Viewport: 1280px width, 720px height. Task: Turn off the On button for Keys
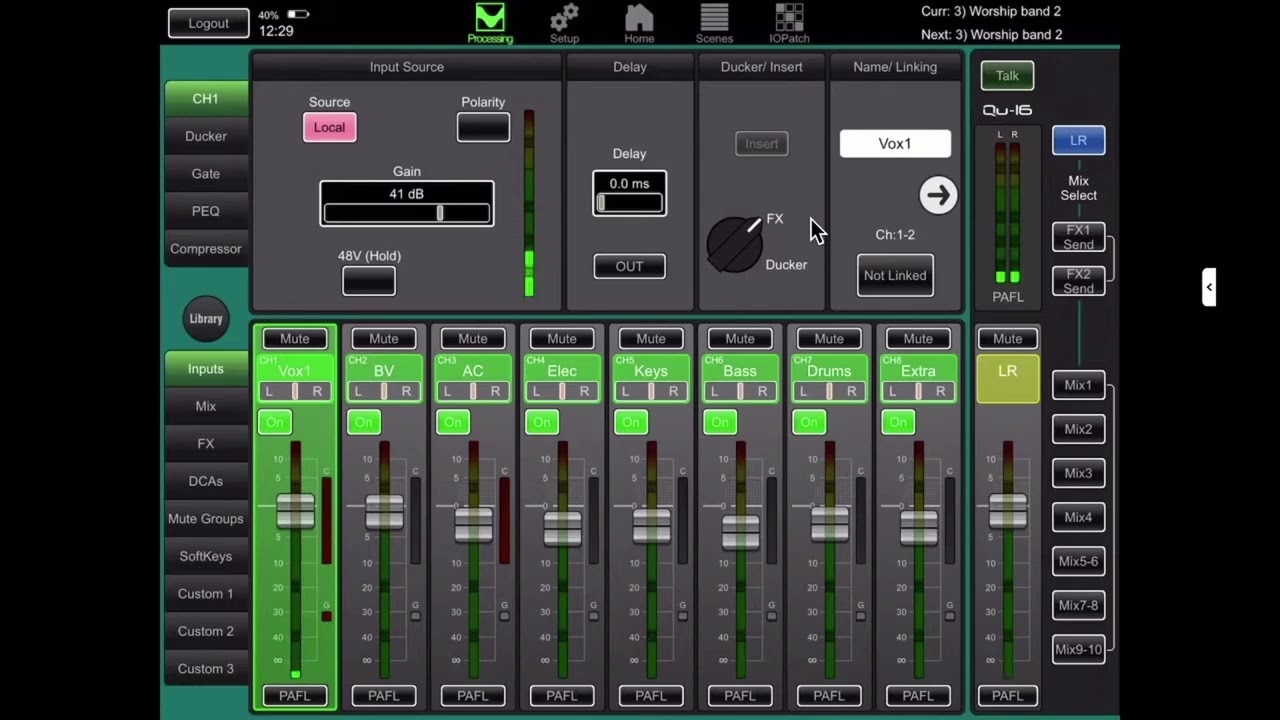(631, 422)
